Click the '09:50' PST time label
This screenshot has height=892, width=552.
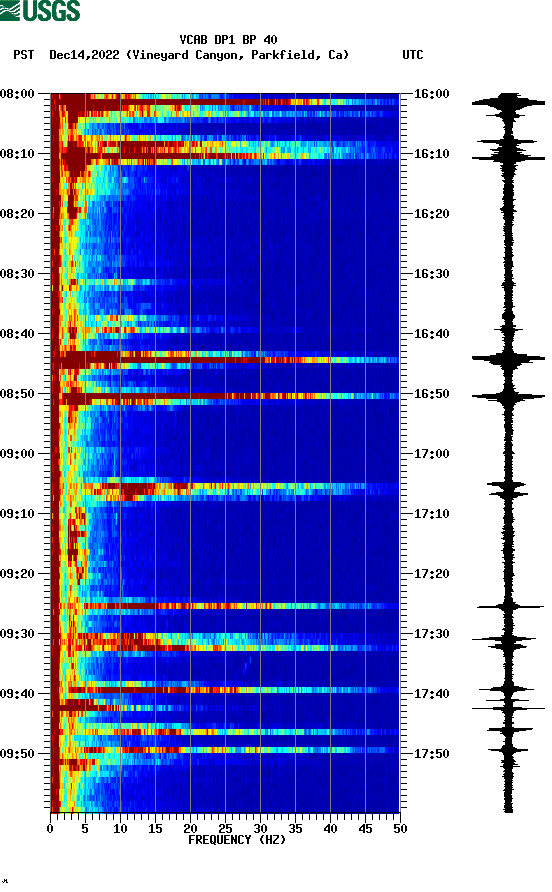click(x=17, y=754)
